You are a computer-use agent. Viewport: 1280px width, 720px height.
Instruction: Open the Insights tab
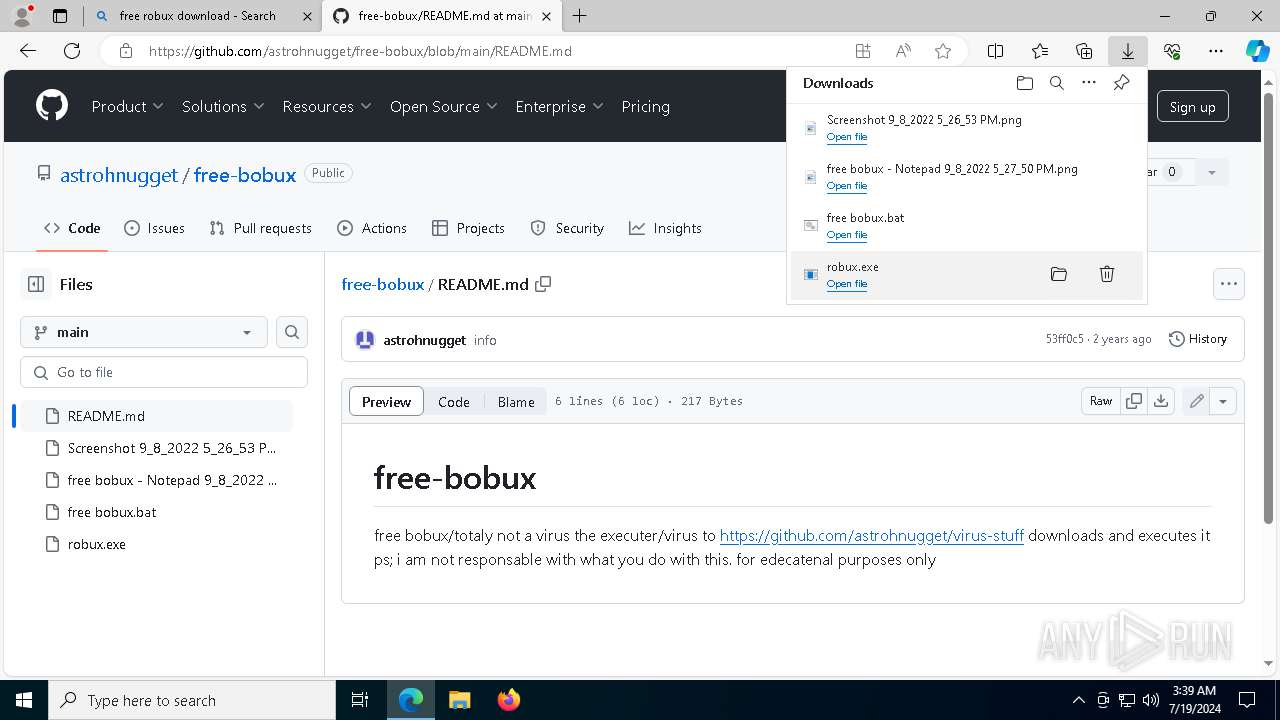coord(665,228)
